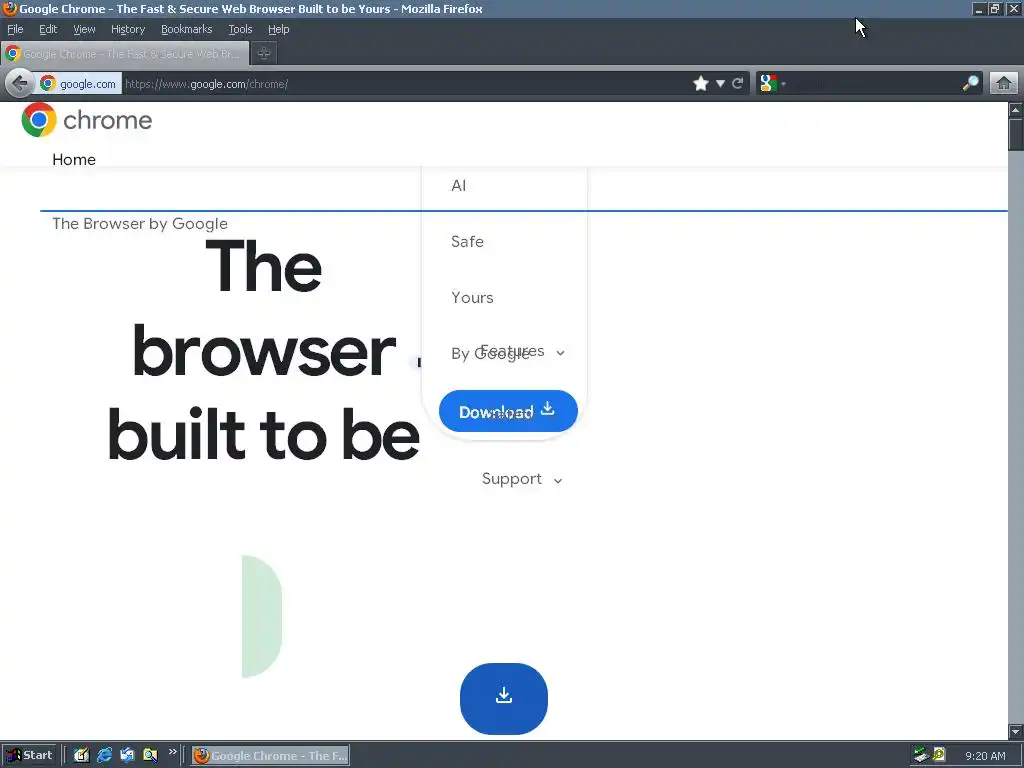
Task: Click the round download icon button at bottom
Action: point(504,698)
